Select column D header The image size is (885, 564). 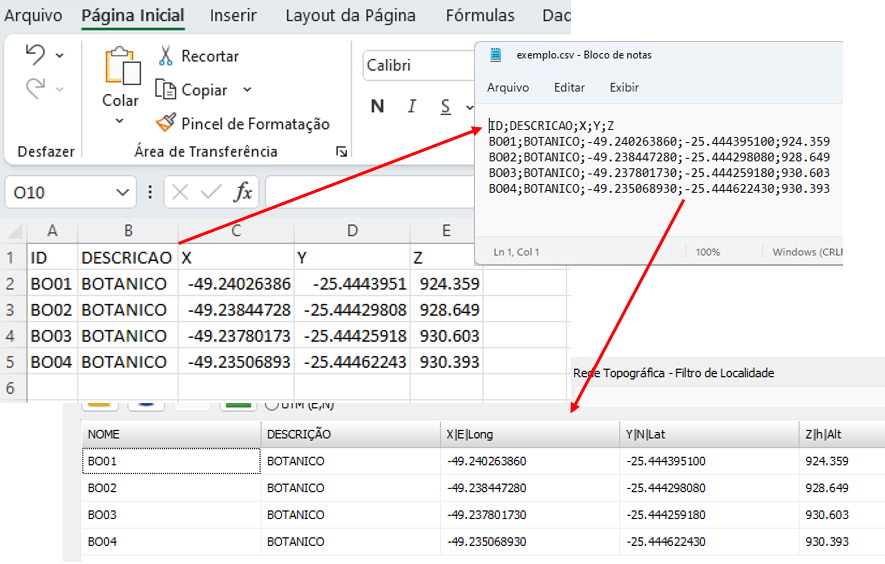(352, 231)
